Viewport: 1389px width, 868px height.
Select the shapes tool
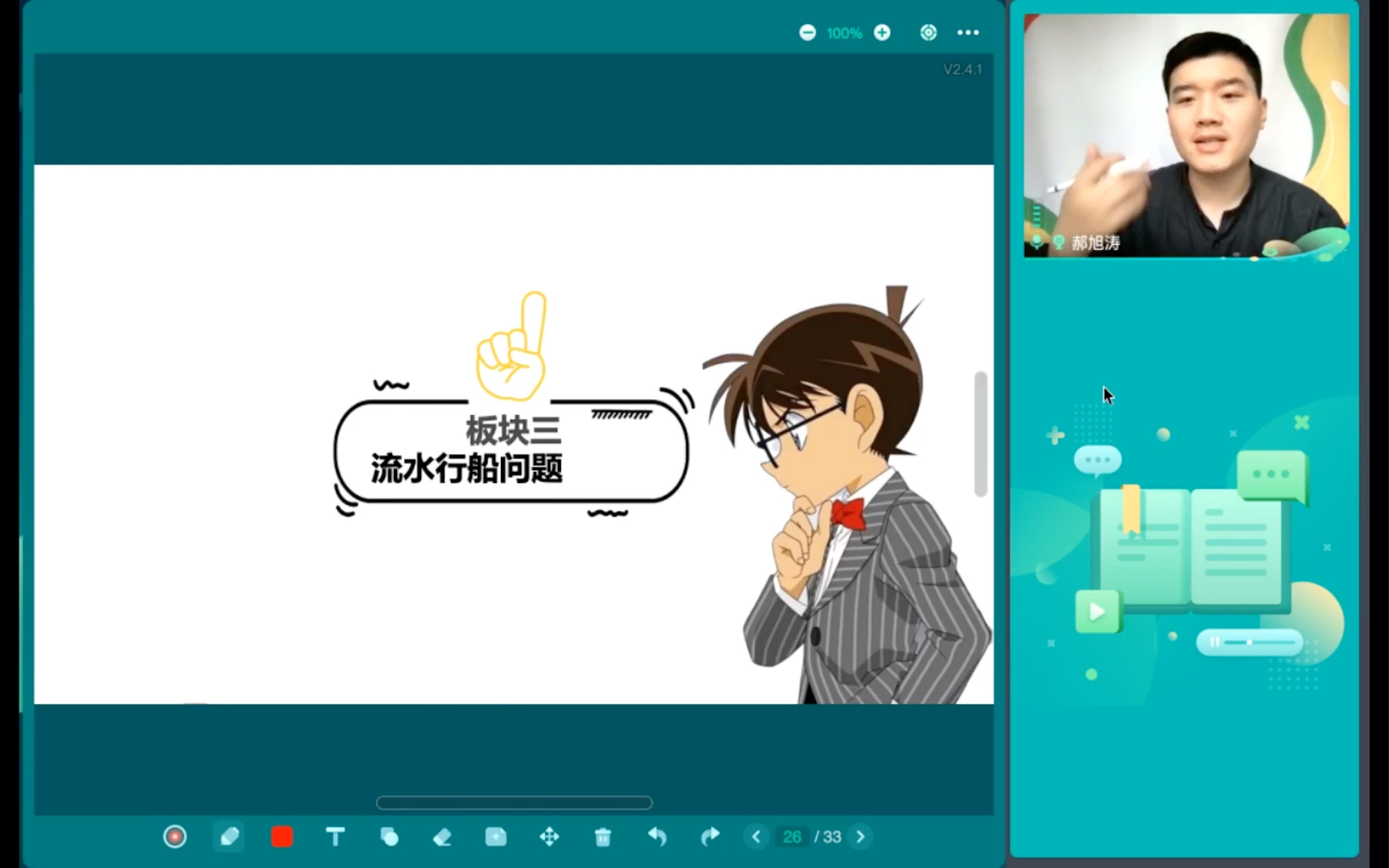coord(389,836)
